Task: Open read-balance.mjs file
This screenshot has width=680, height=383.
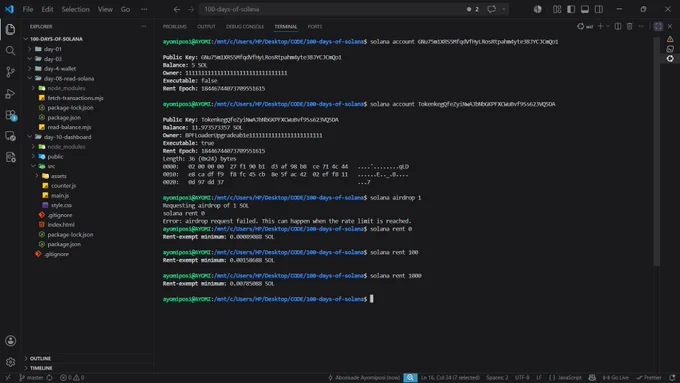Action: [69, 127]
